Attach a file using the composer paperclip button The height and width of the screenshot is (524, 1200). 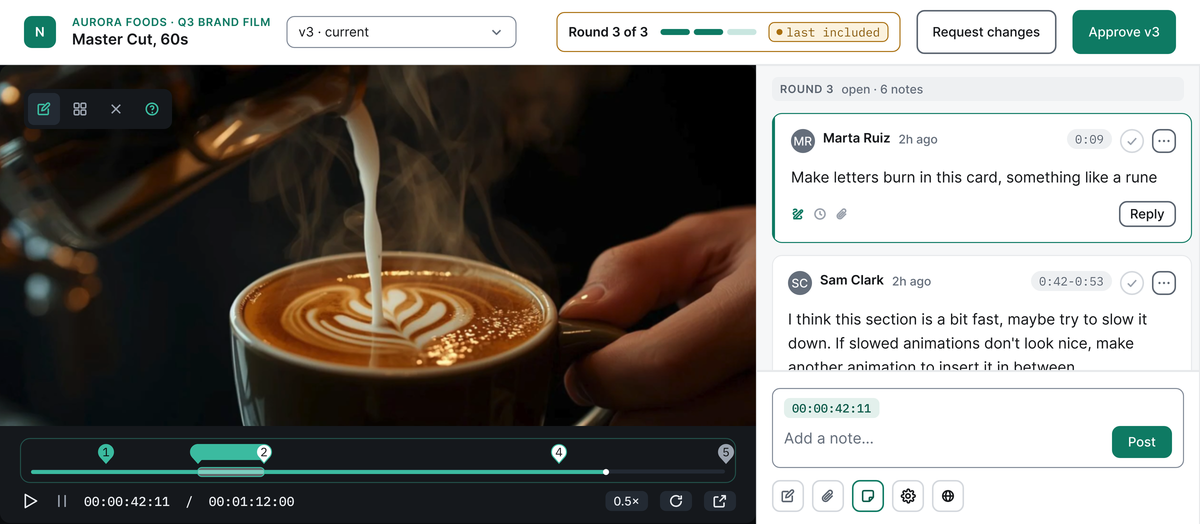pyautogui.click(x=828, y=496)
